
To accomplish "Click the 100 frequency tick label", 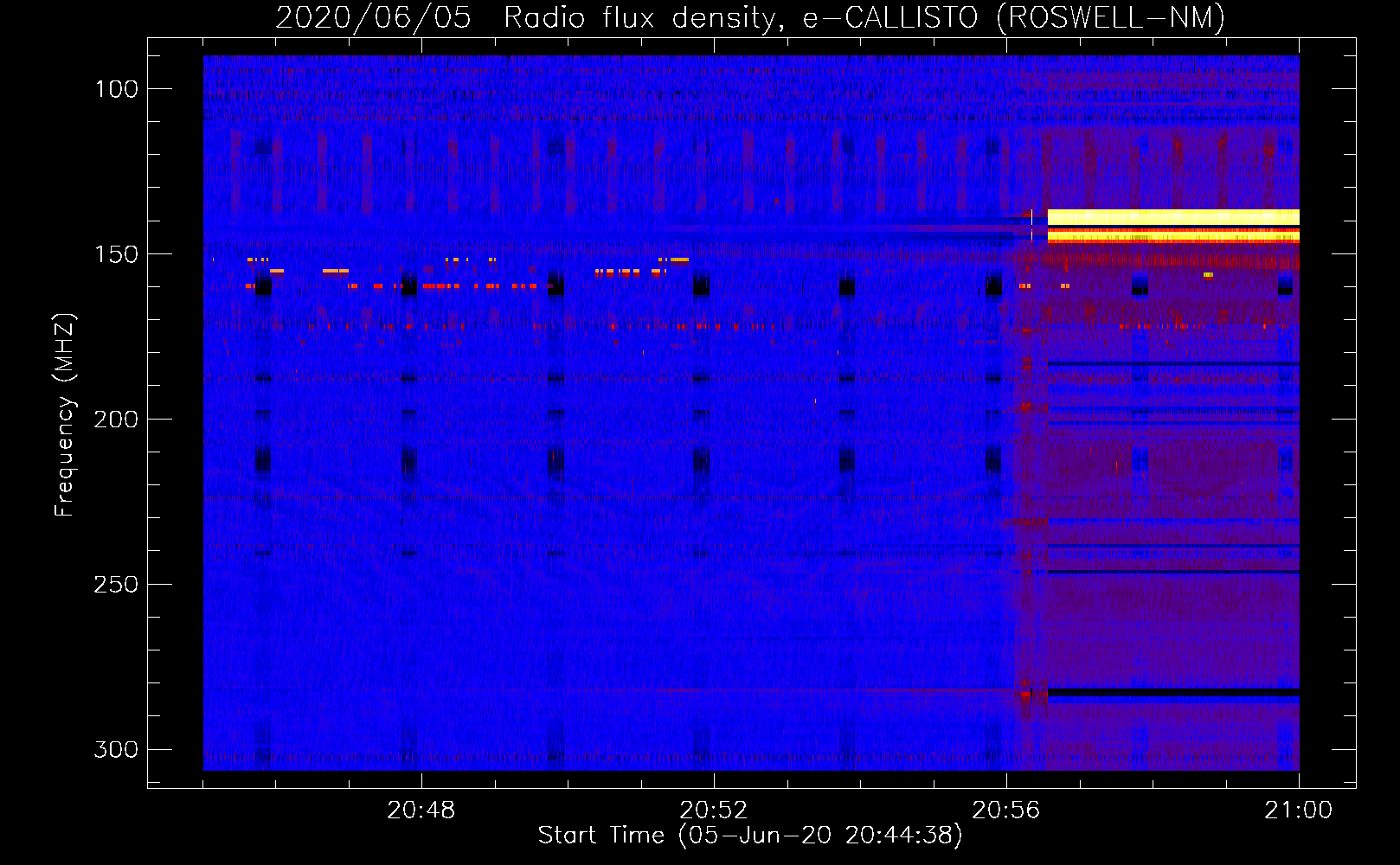I will coord(116,89).
